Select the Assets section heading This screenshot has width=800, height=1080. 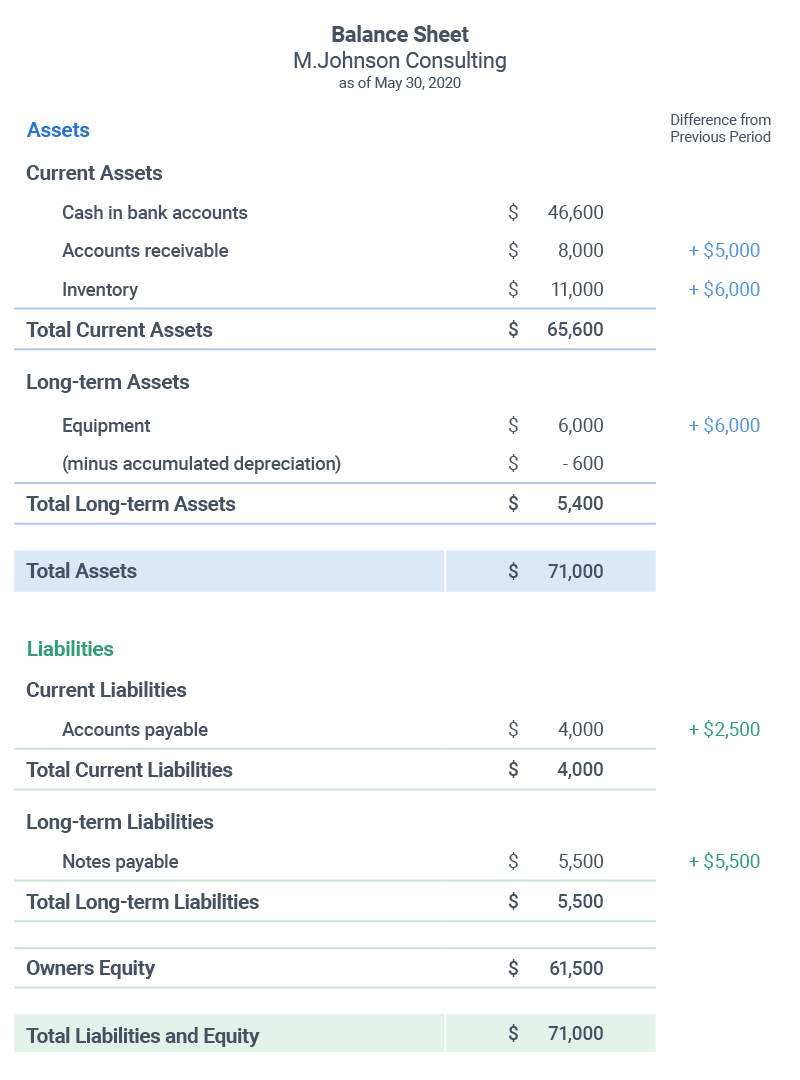pyautogui.click(x=58, y=130)
